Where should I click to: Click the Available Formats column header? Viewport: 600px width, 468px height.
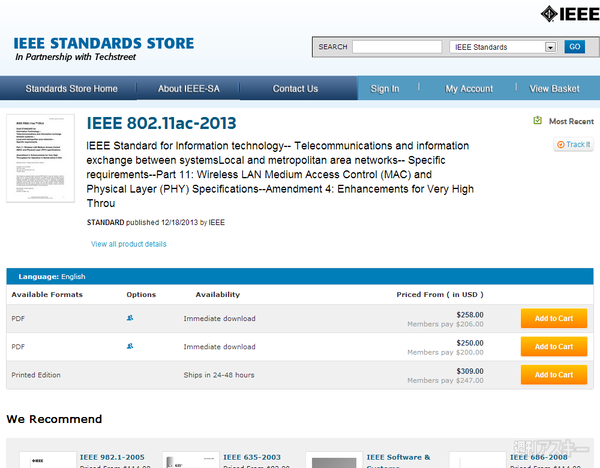coord(47,294)
